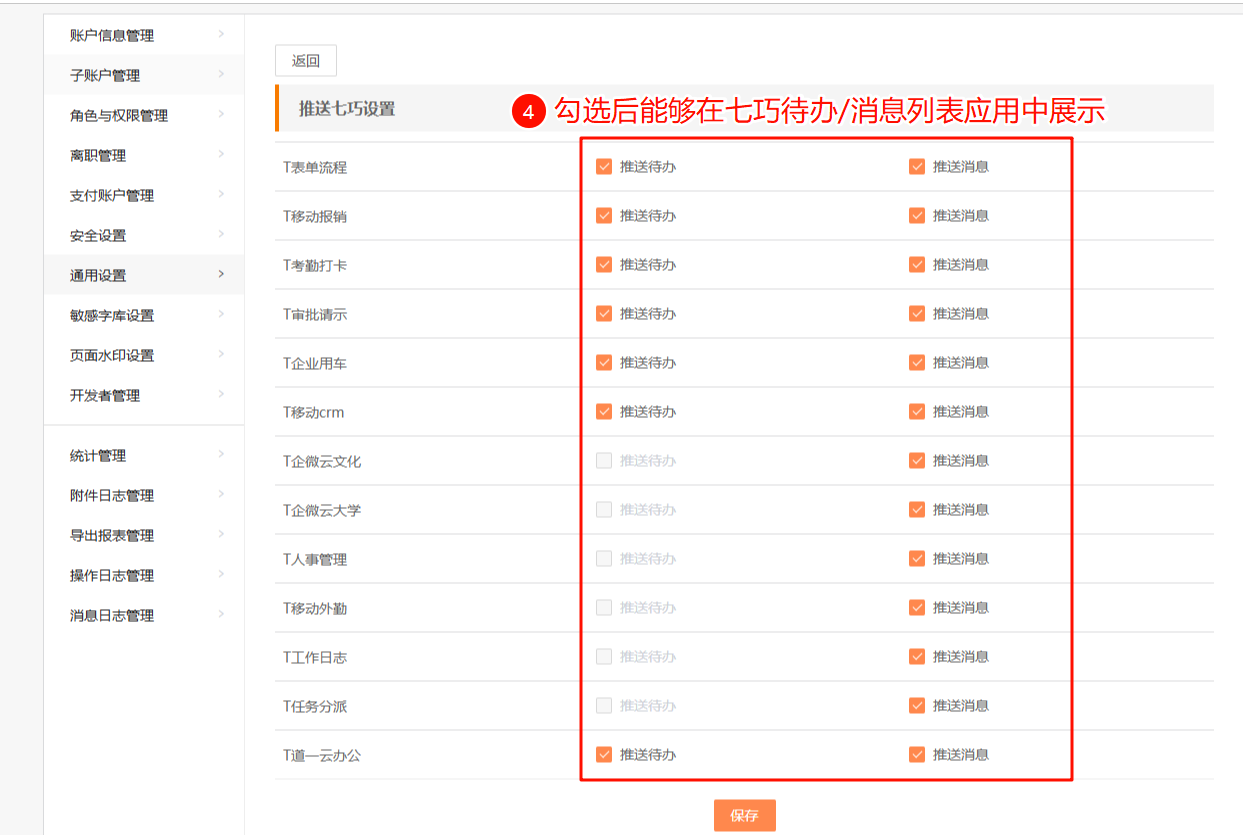Click the disabled 推送待办 checkbox for T工作日志
This screenshot has width=1243, height=835.
point(603,657)
